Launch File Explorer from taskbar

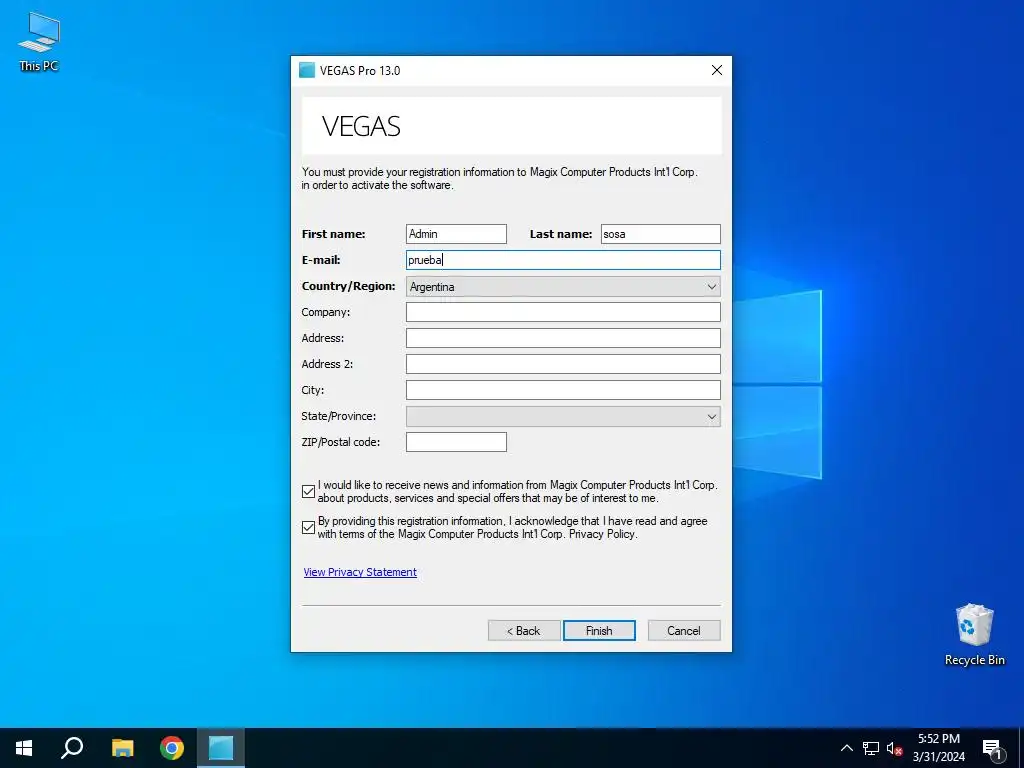tap(122, 748)
